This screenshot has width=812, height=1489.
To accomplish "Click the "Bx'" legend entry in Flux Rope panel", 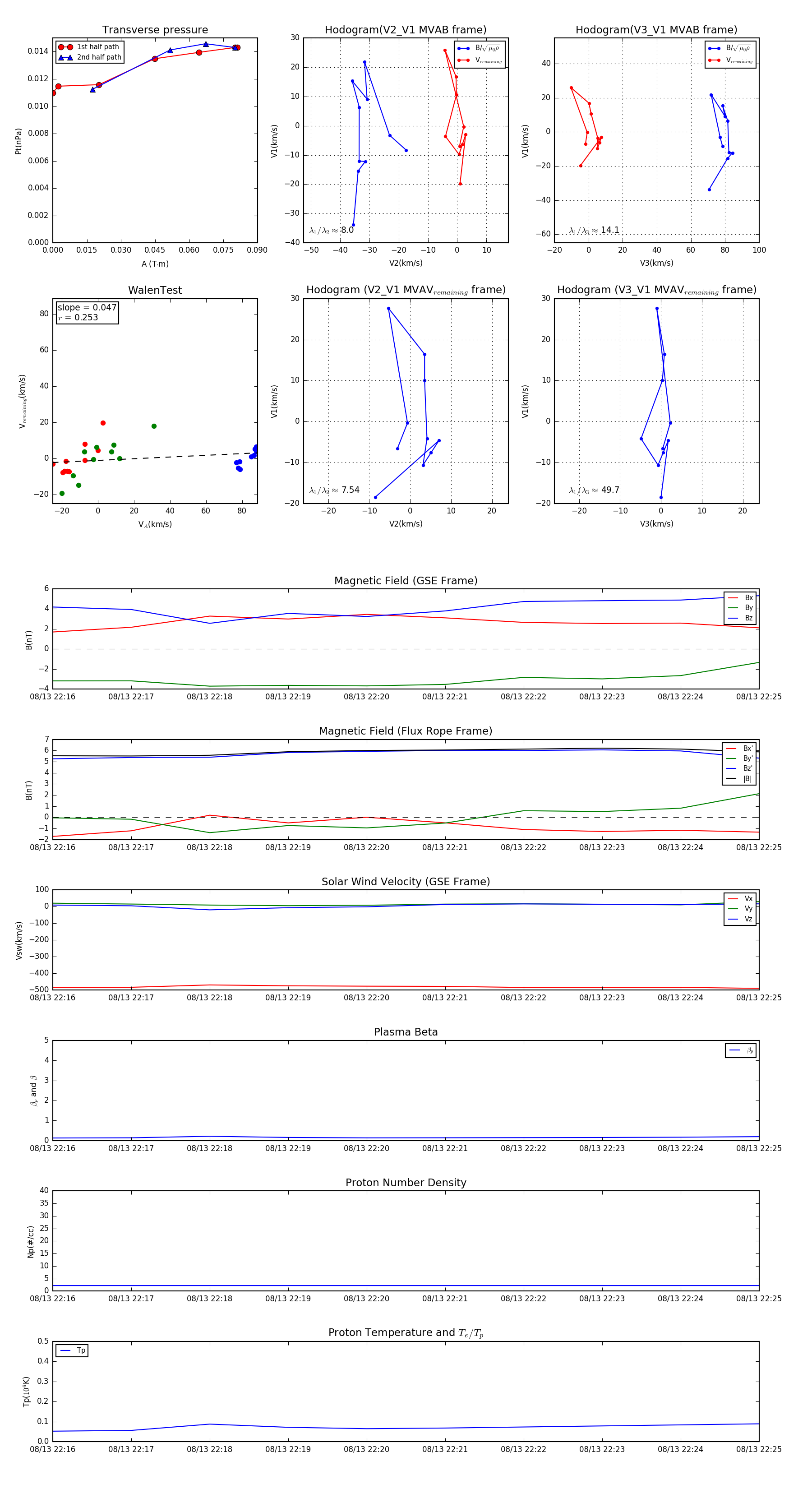I will point(739,748).
